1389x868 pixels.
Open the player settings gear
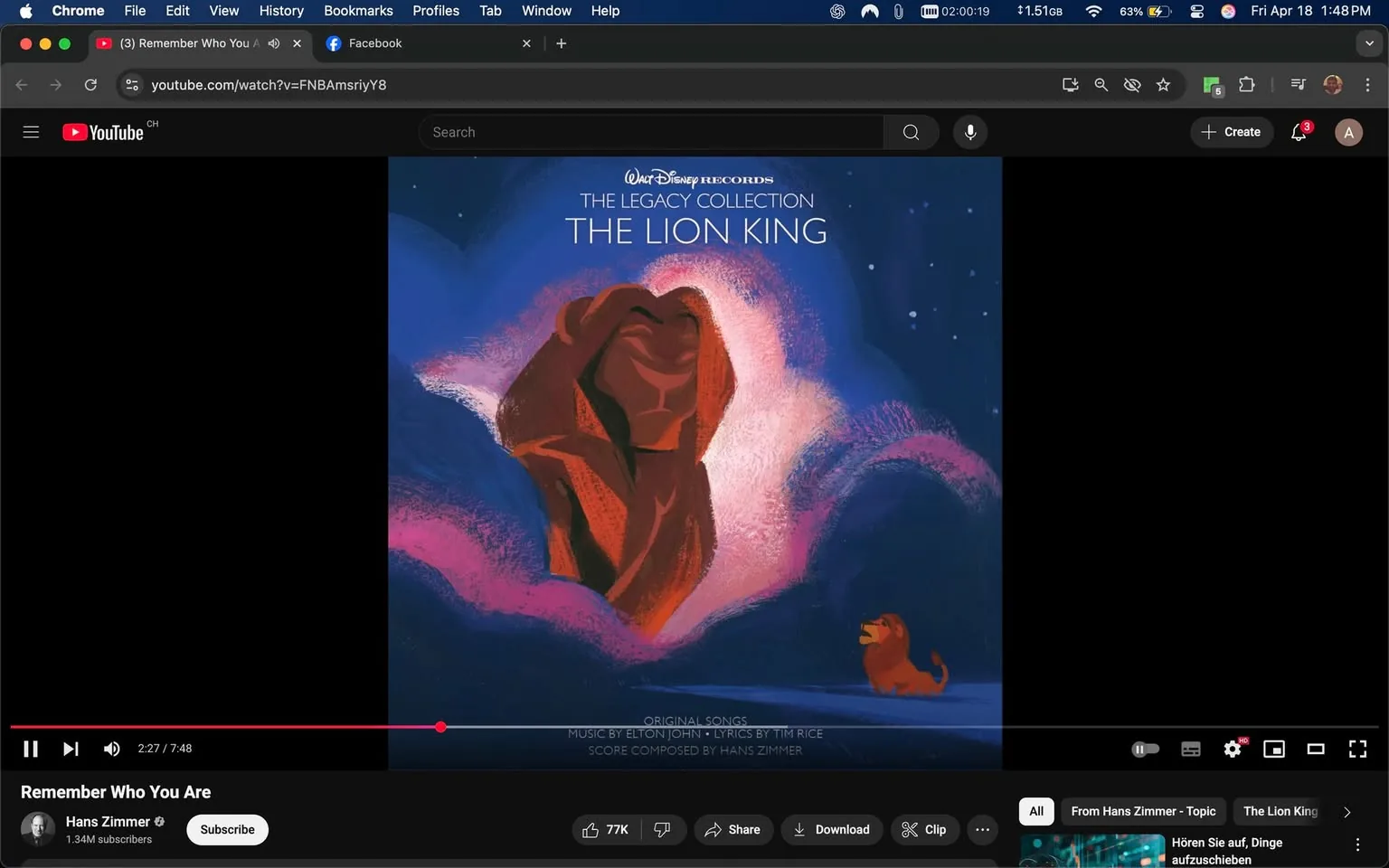tap(1232, 749)
